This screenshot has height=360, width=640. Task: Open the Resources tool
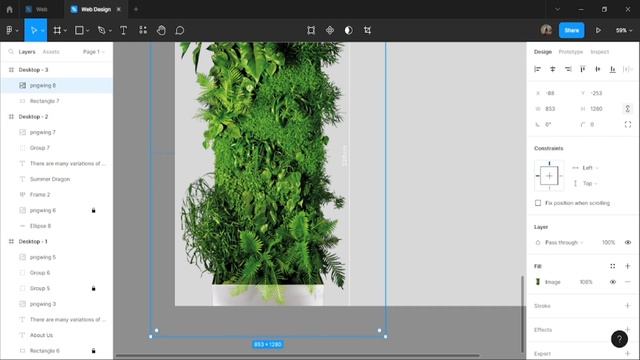(x=143, y=30)
